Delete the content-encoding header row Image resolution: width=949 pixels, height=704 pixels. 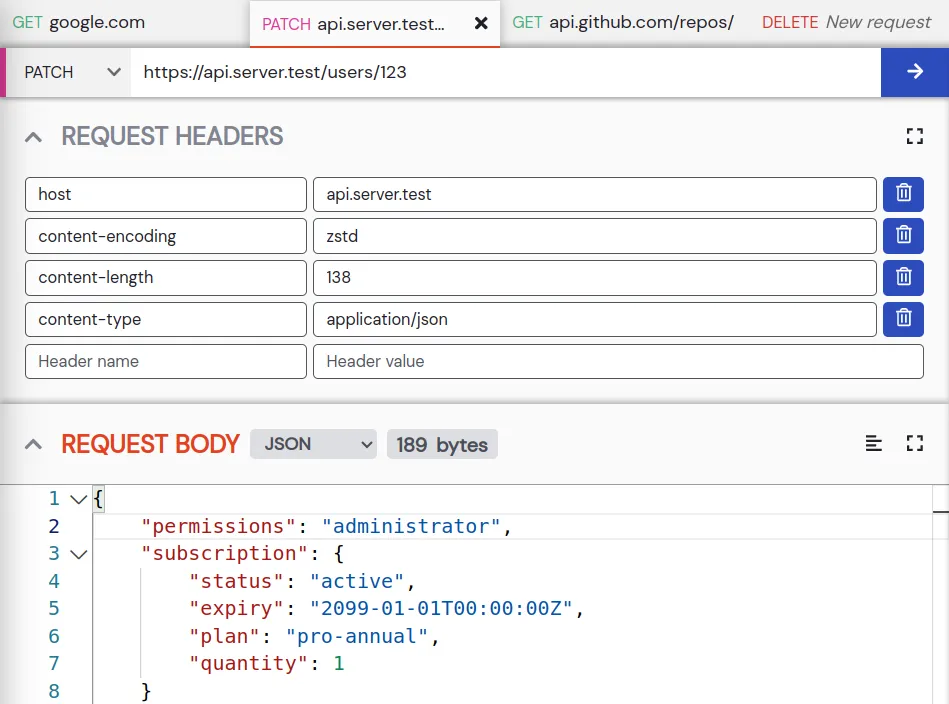903,236
